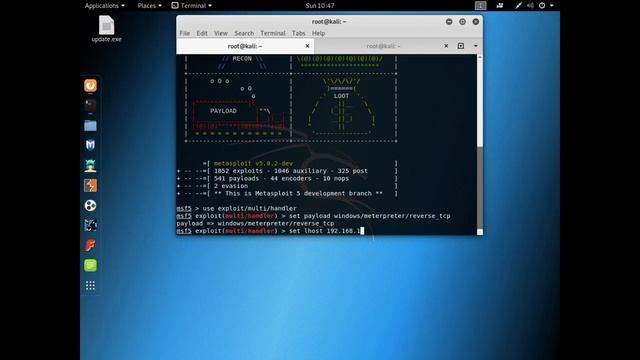Select update.exe file on the desktop

107,29
